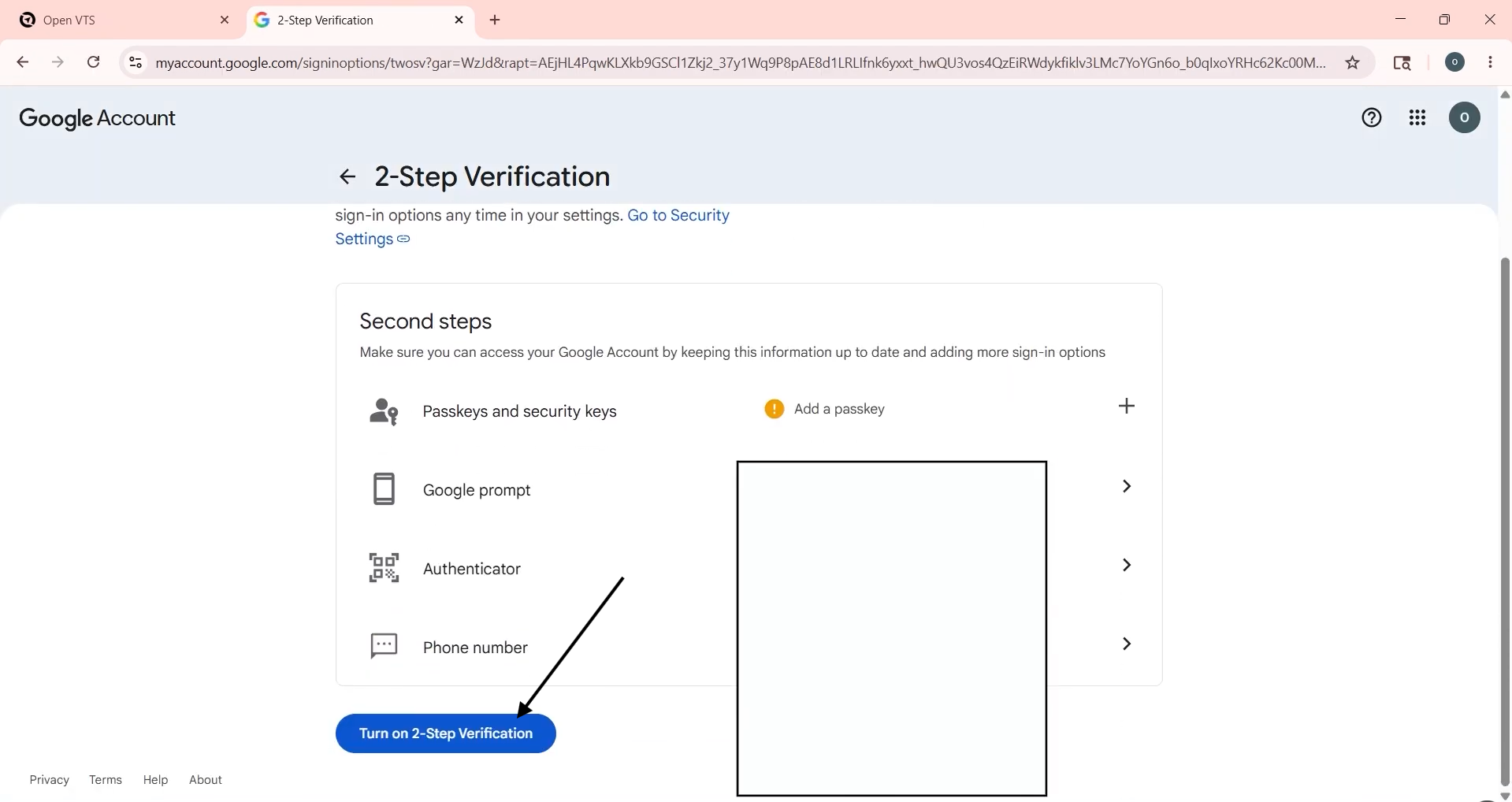View site information icon in address bar

[x=136, y=63]
